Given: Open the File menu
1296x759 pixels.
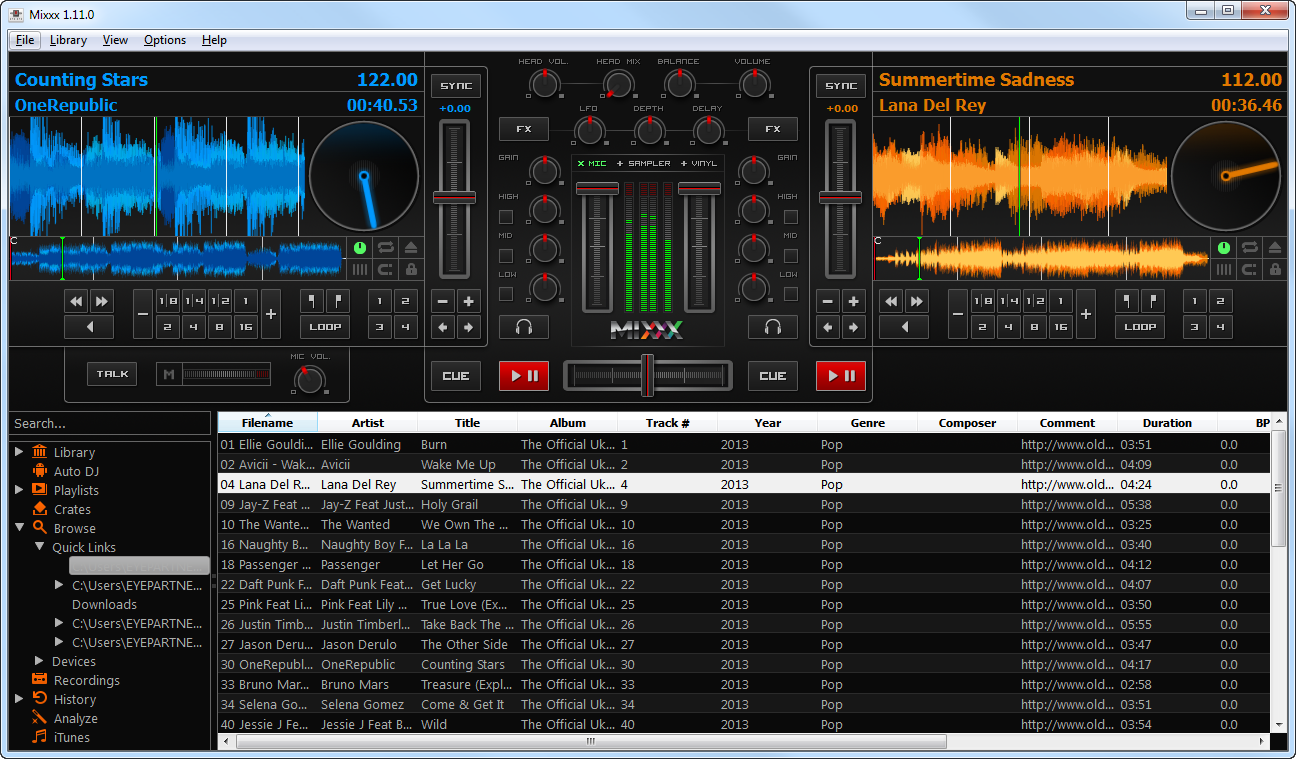Looking at the screenshot, I should (x=25, y=40).
